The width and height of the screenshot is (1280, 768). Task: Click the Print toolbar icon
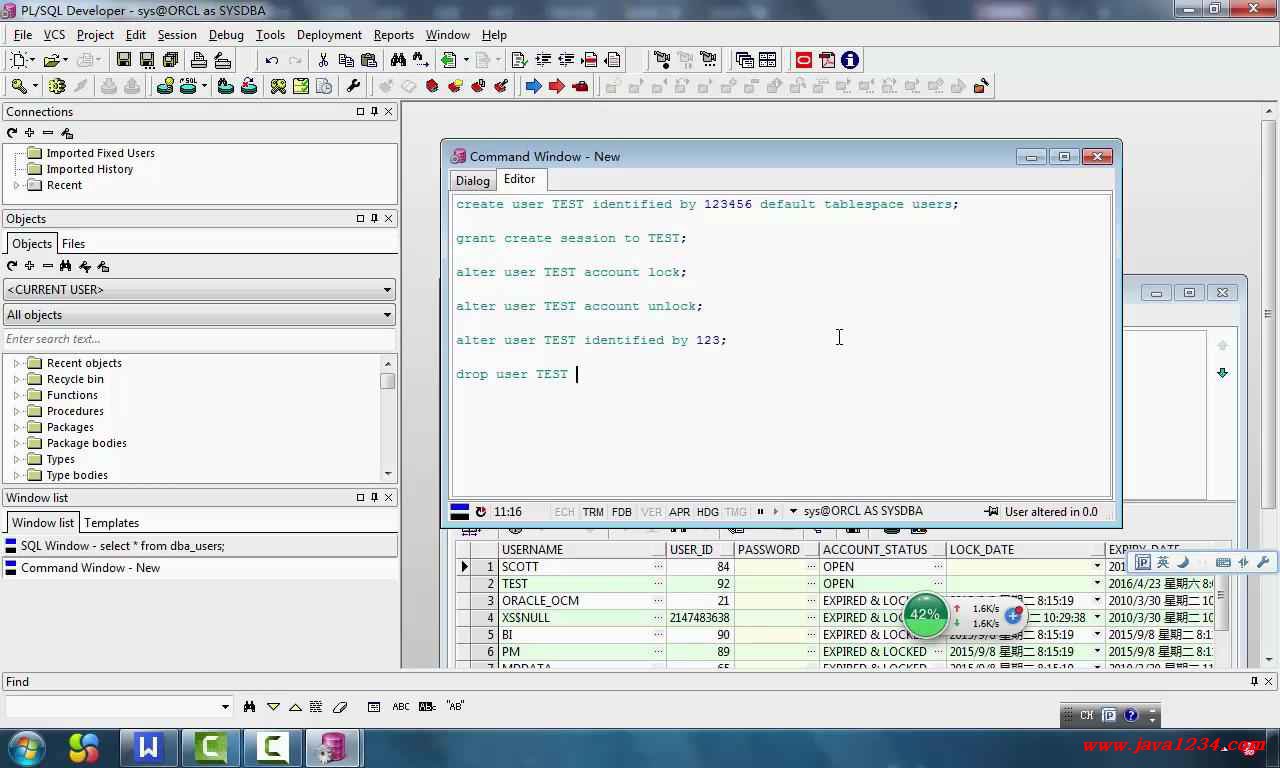tap(198, 60)
